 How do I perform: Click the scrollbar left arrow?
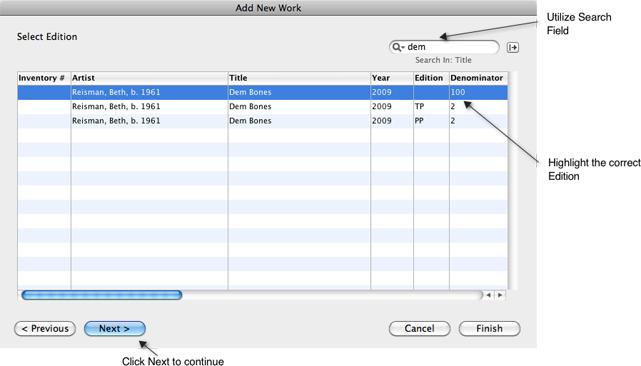pyautogui.click(x=489, y=295)
